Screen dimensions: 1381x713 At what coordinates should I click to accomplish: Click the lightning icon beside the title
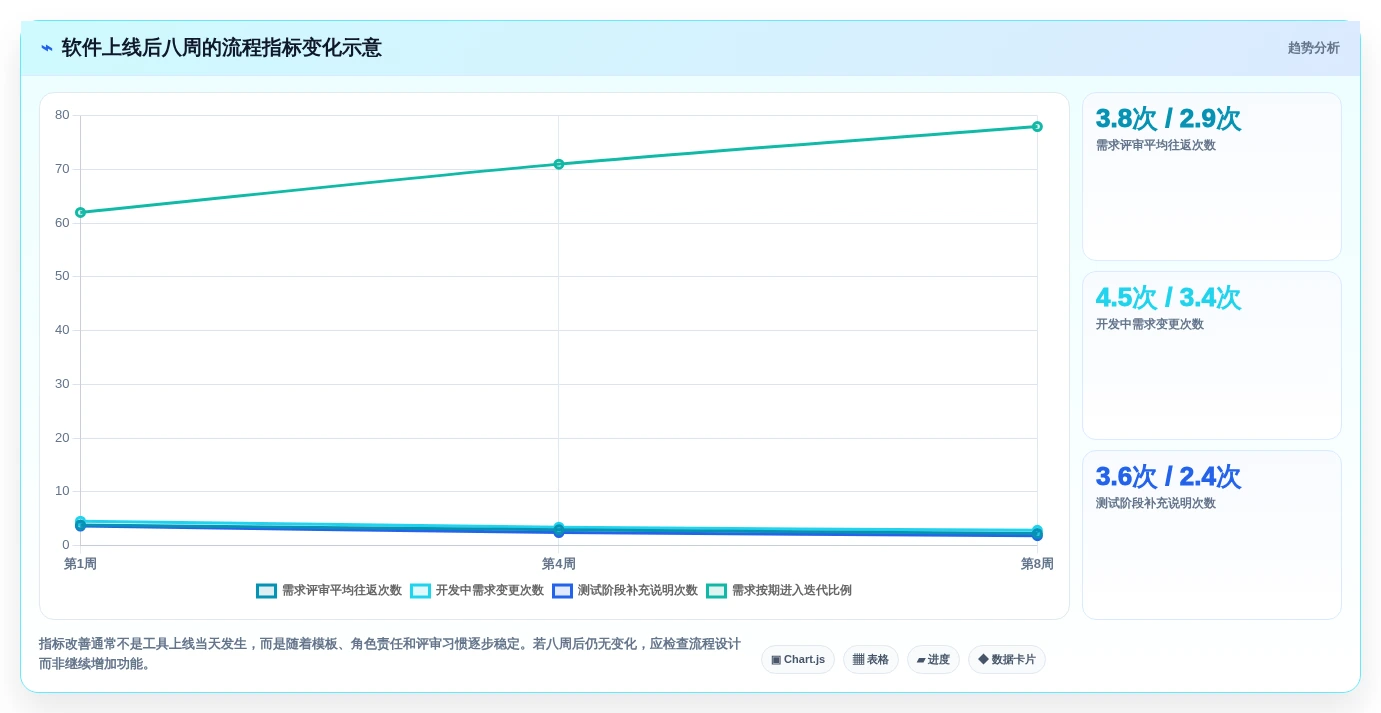(46, 48)
